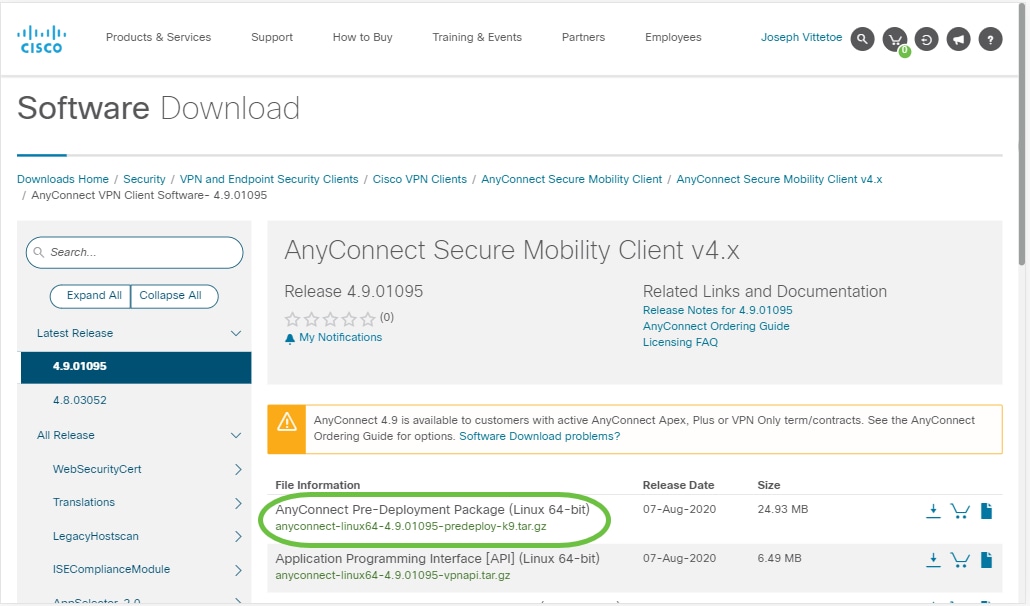Collapse the Latest Release section
The width and height of the screenshot is (1030, 606).
pyautogui.click(x=236, y=334)
